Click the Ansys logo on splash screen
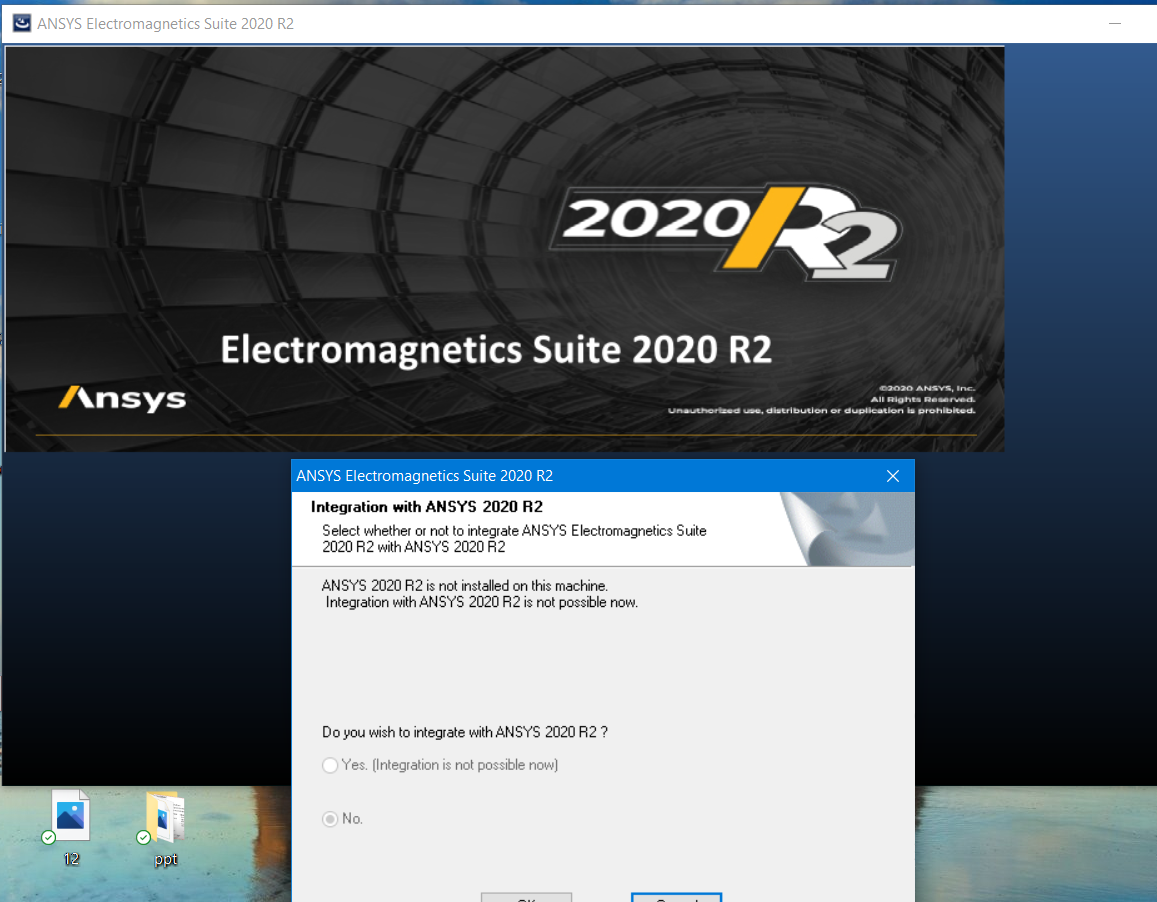 [122, 399]
